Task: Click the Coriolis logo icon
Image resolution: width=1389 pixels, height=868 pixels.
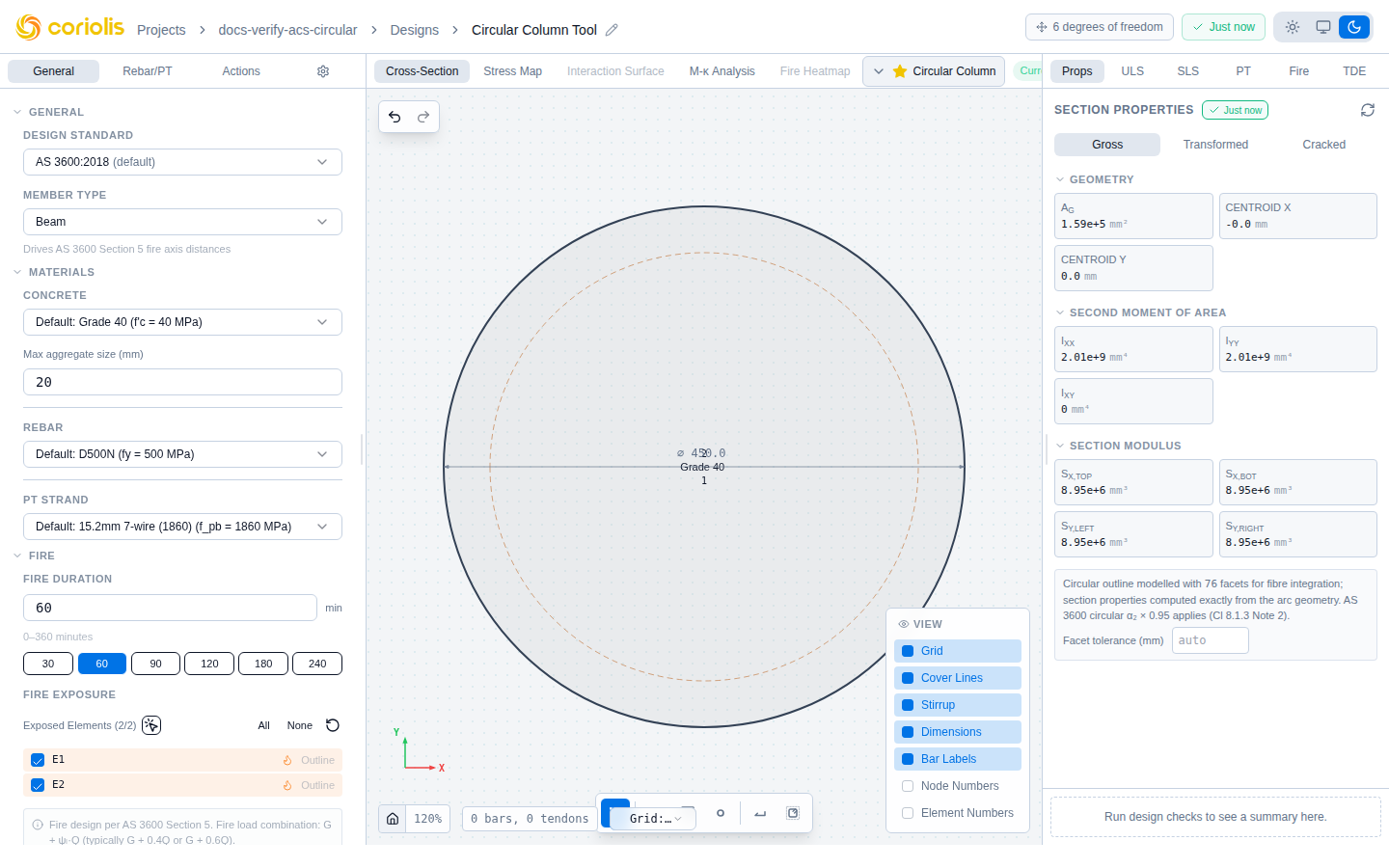Action: (29, 28)
